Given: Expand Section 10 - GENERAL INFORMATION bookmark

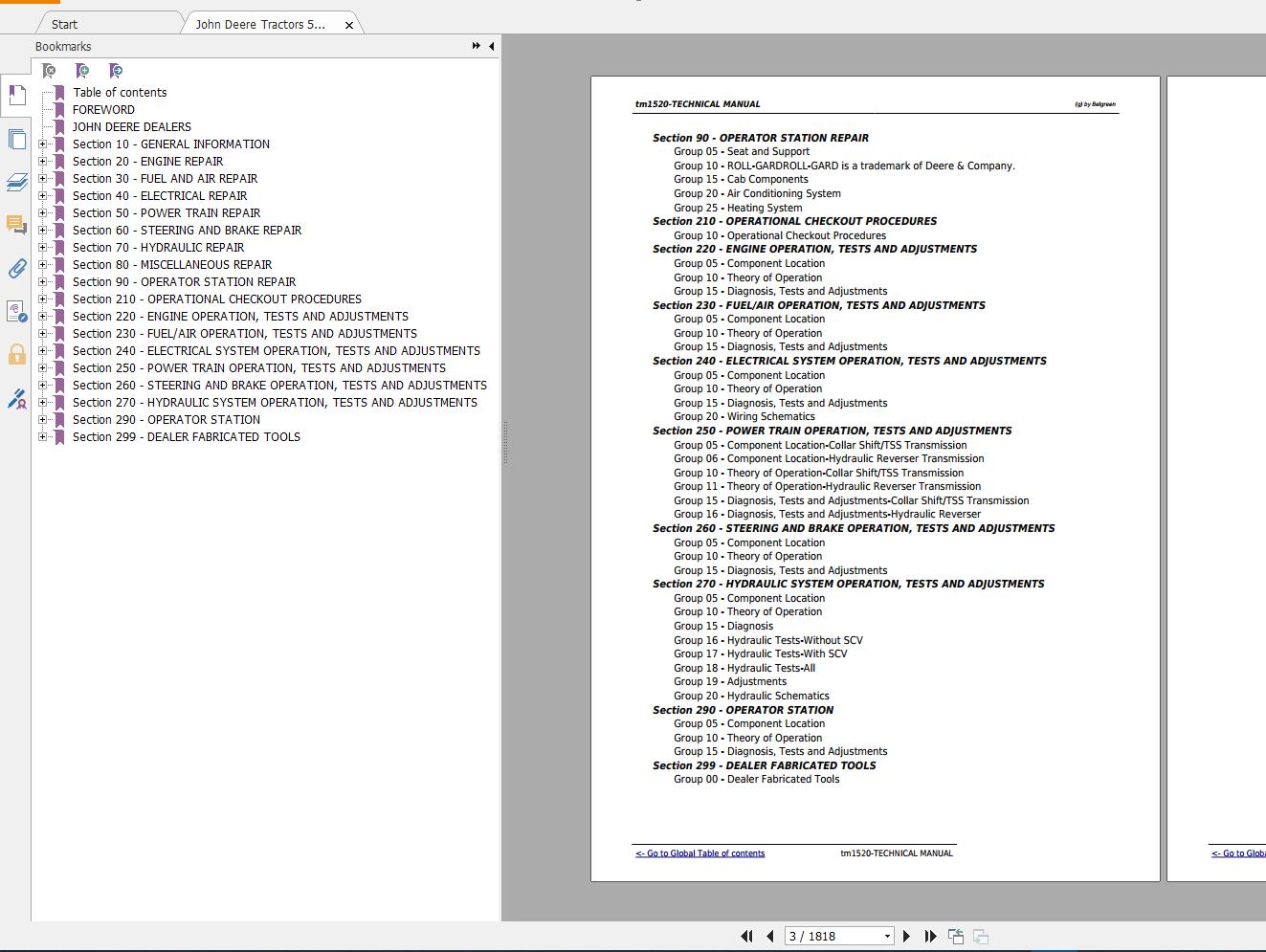Looking at the screenshot, I should pos(42,144).
